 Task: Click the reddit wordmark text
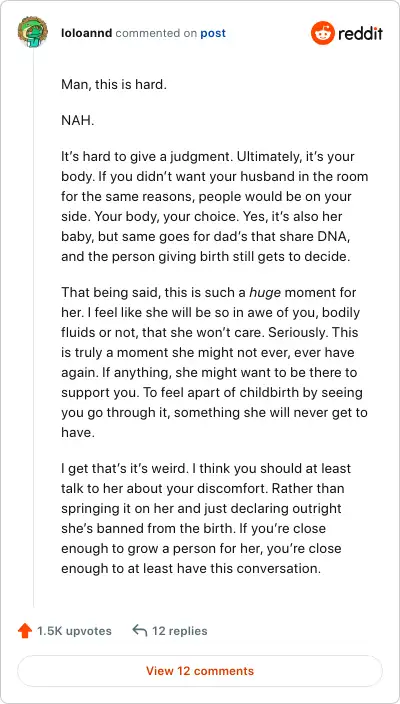pos(361,33)
